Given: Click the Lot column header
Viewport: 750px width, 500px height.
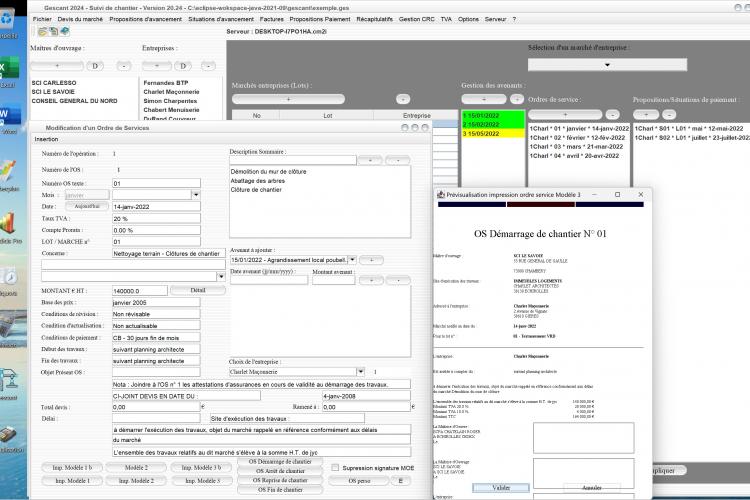Looking at the screenshot, I should tap(327, 116).
